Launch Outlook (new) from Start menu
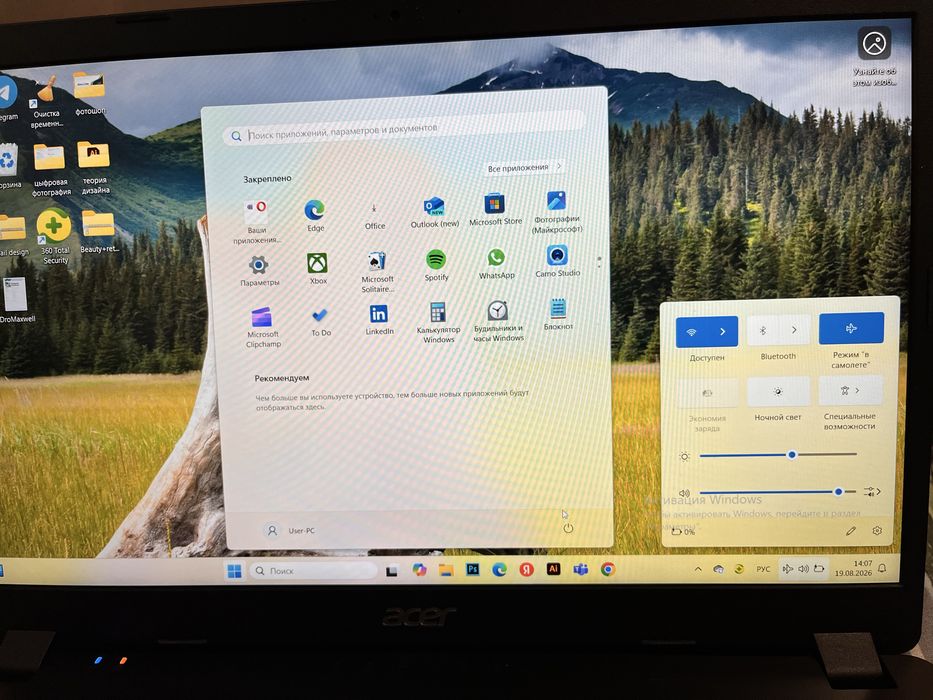Viewport: 933px width, 700px height. [x=435, y=213]
